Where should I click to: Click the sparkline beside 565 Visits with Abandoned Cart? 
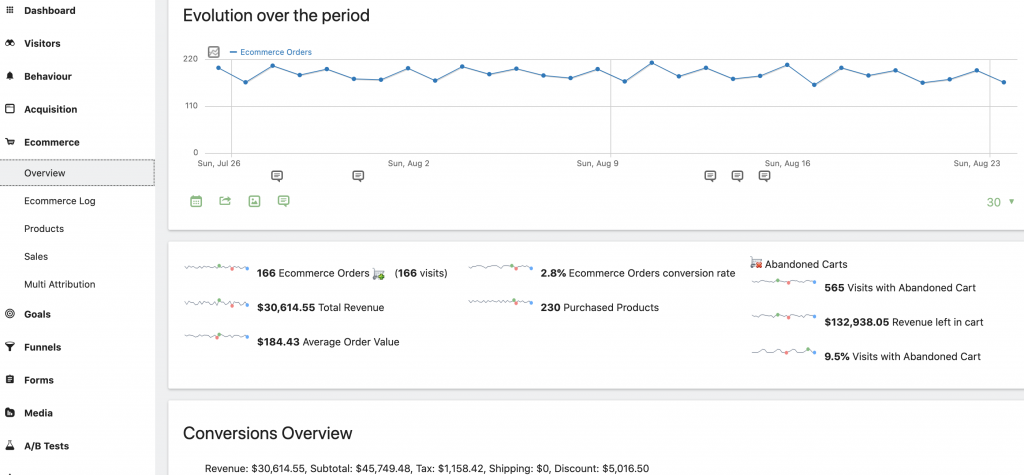click(x=784, y=282)
